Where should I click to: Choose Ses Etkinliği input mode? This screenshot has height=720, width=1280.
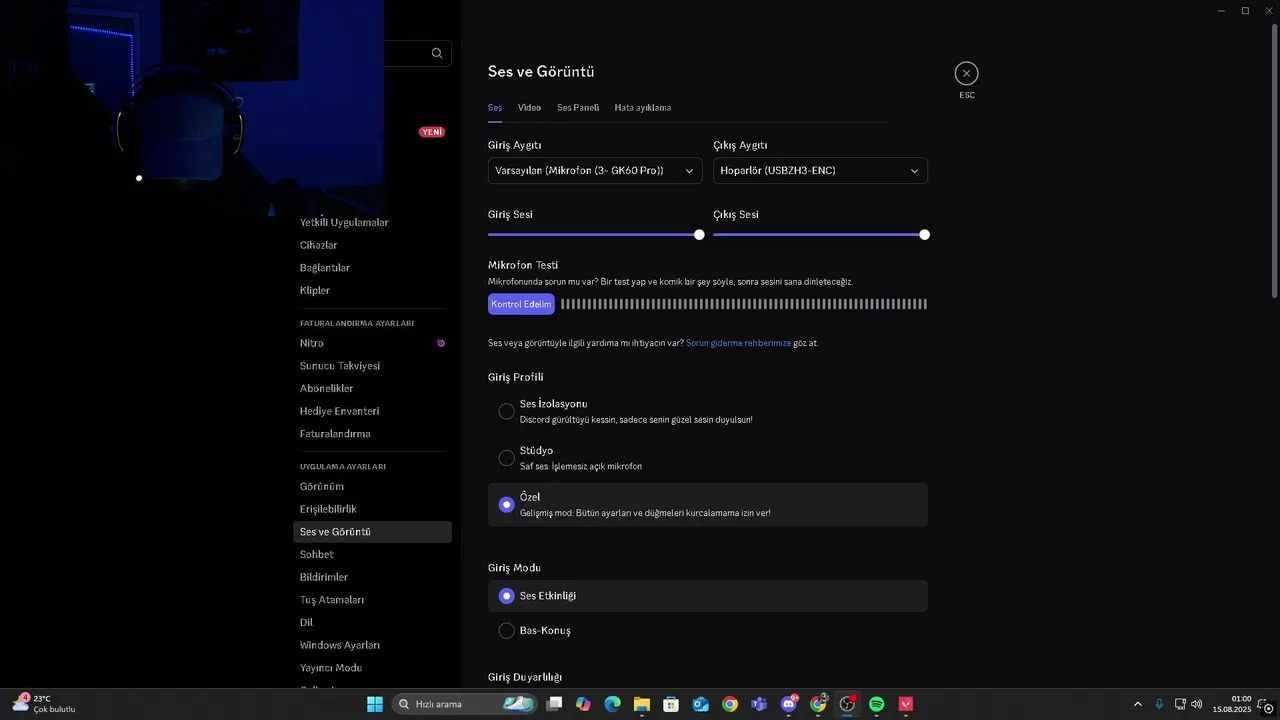[708, 596]
